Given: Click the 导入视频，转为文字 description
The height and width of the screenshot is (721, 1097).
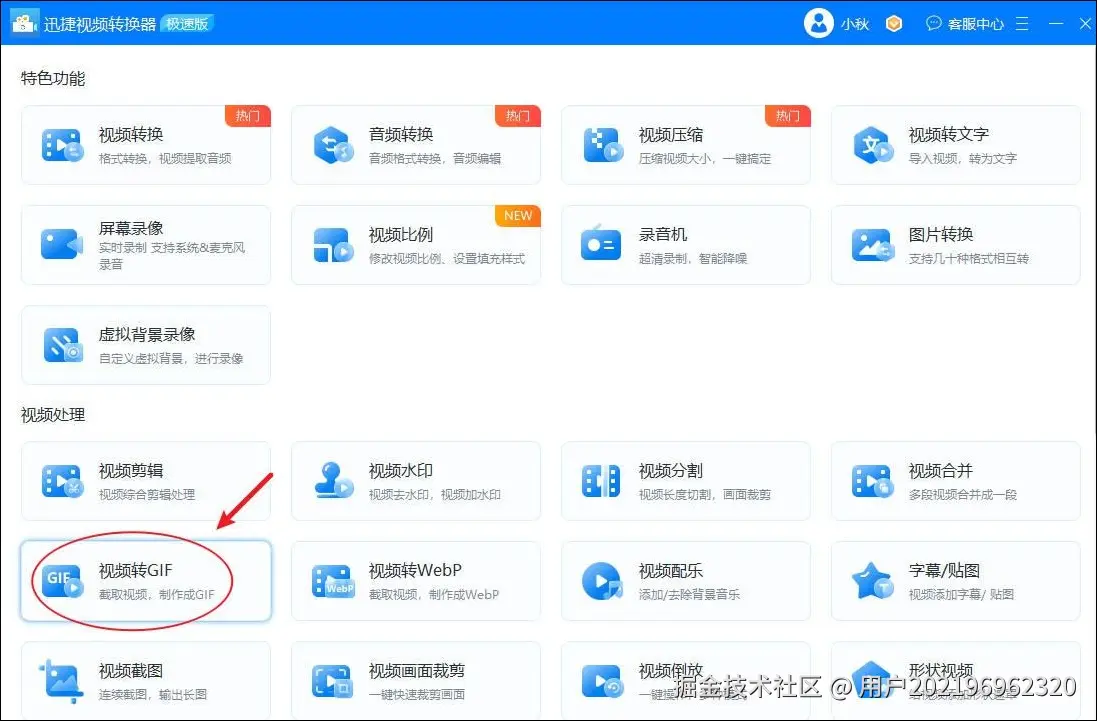Looking at the screenshot, I should pyautogui.click(x=962, y=159).
